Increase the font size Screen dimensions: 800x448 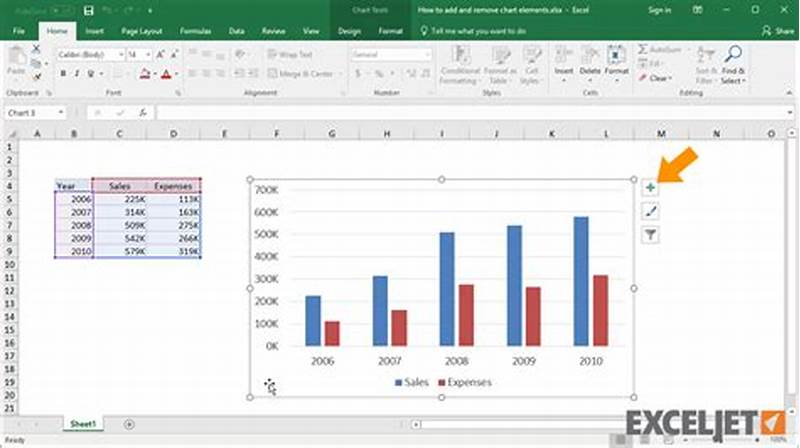160,55
